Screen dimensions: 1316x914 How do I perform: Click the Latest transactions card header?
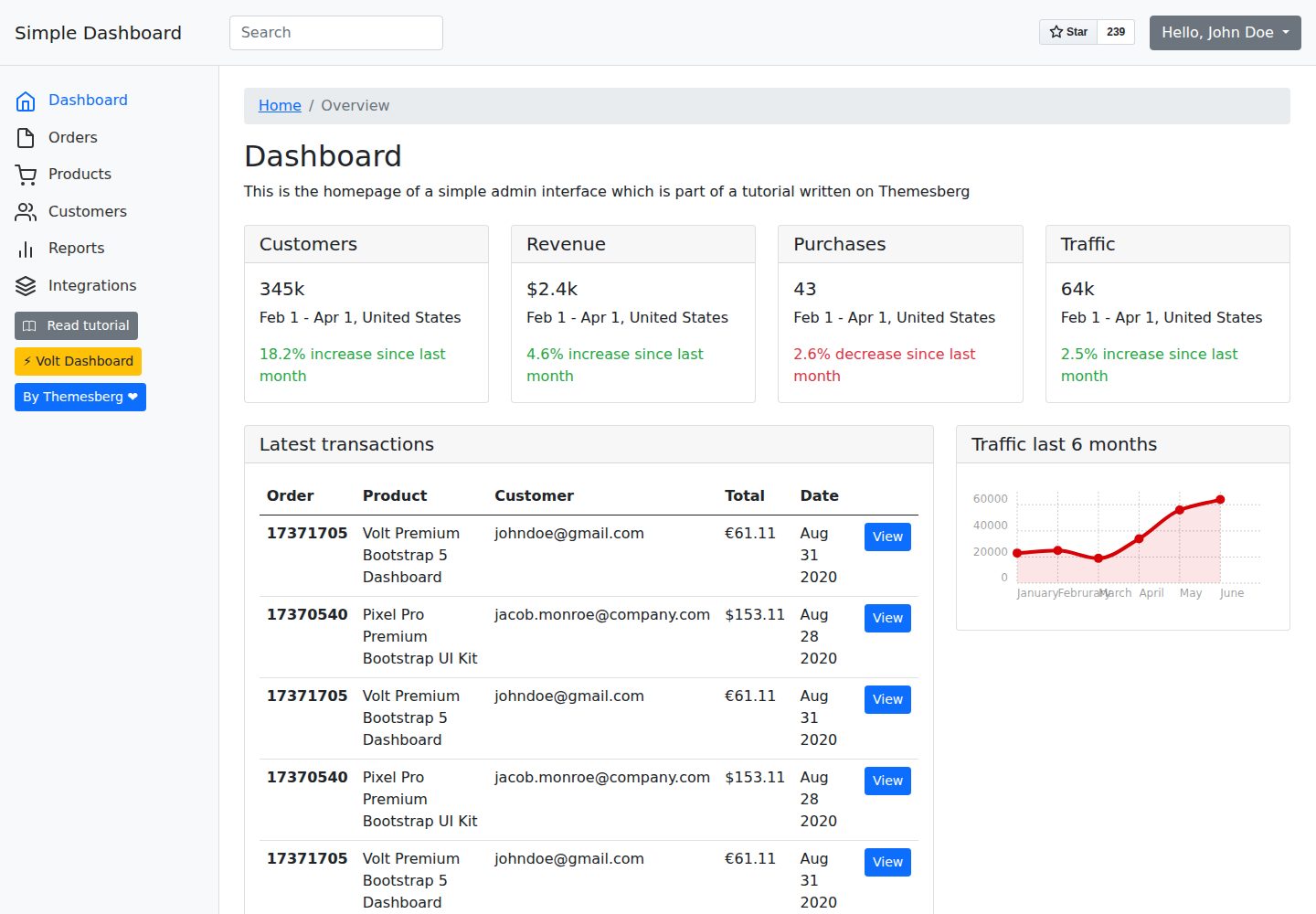(x=589, y=445)
